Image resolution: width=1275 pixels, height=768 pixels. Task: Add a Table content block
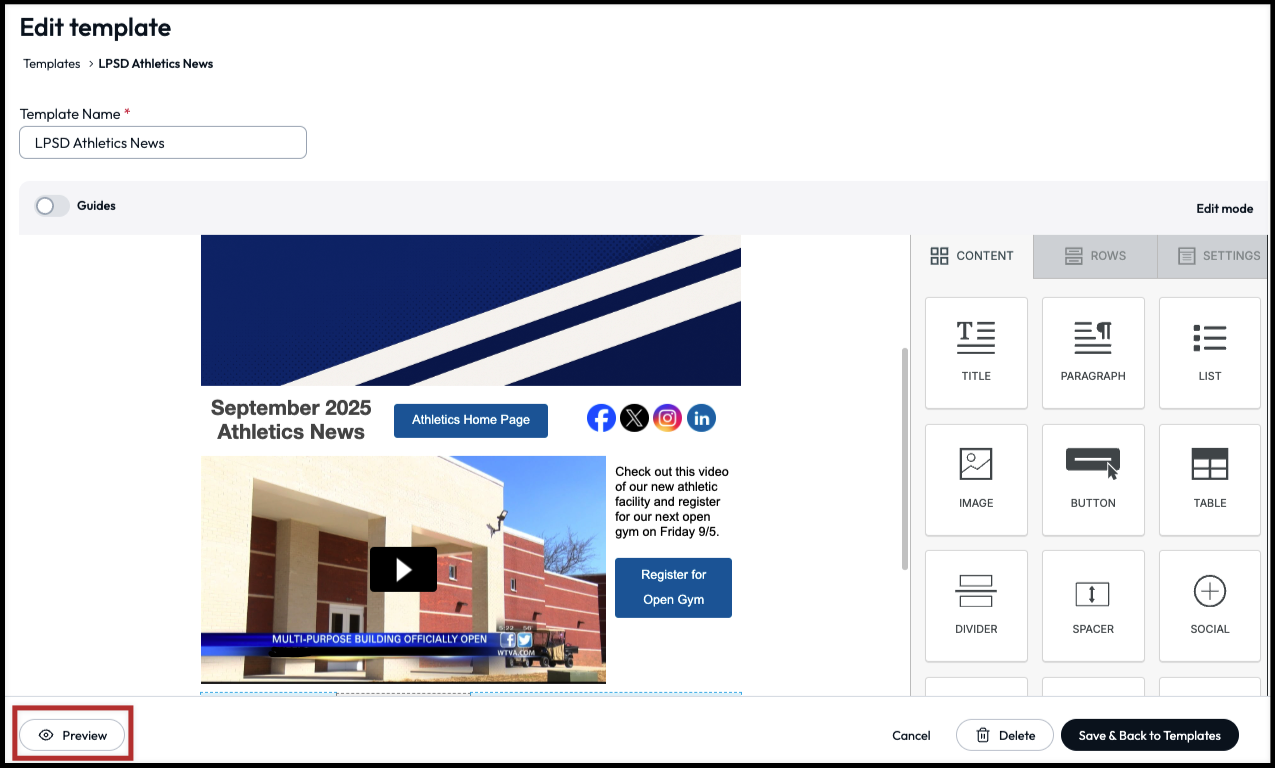(1209, 478)
